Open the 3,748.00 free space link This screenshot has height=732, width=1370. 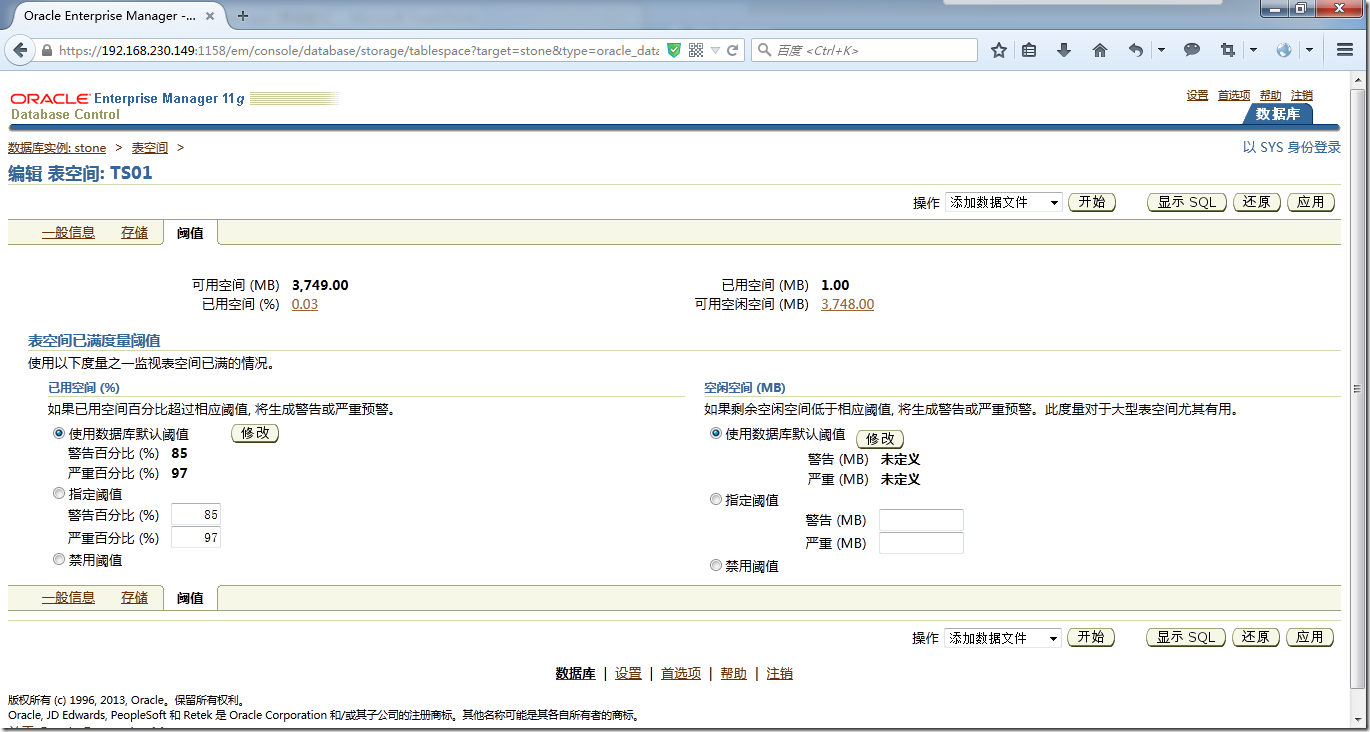point(847,304)
